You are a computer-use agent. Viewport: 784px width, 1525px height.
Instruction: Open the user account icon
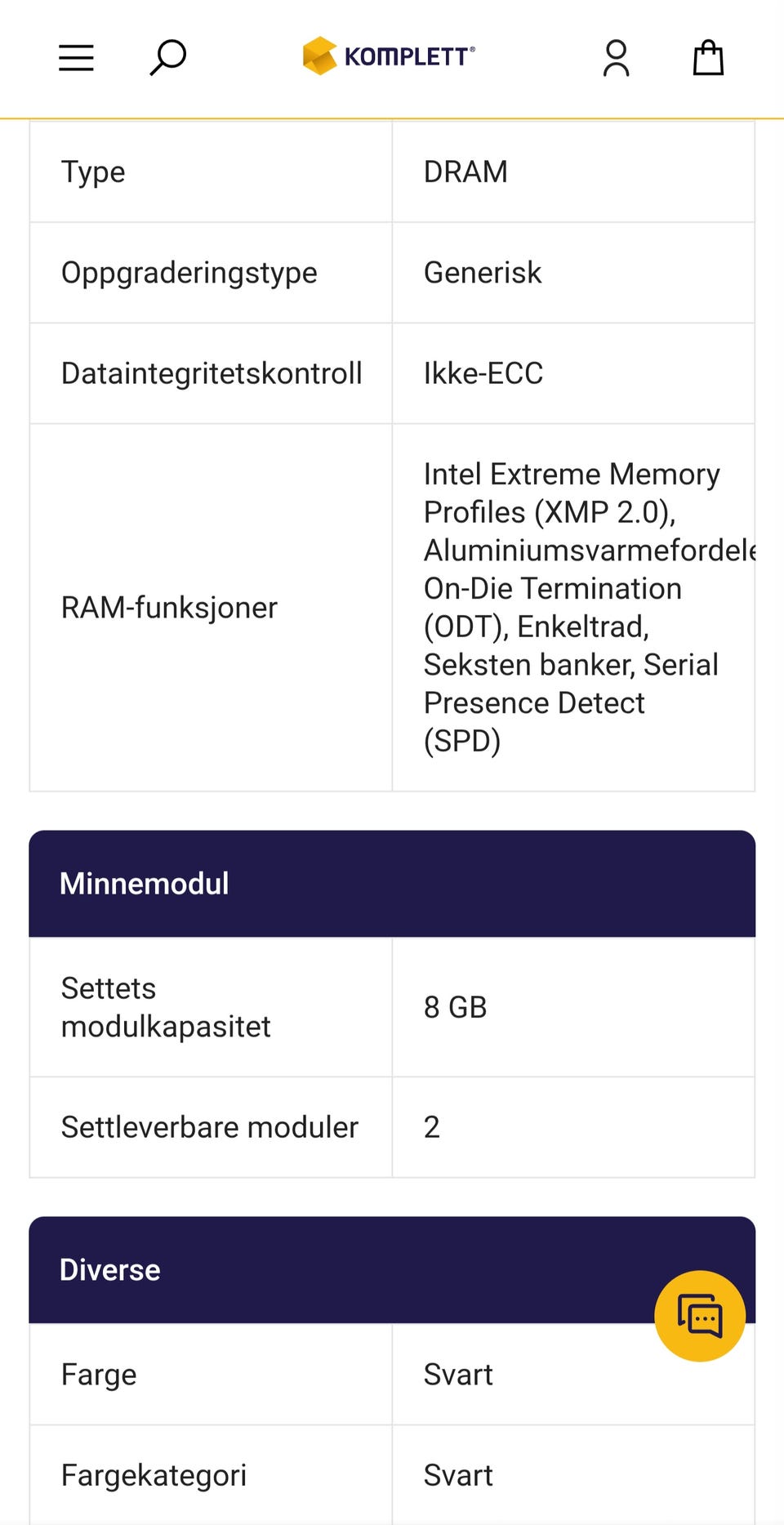coord(617,58)
